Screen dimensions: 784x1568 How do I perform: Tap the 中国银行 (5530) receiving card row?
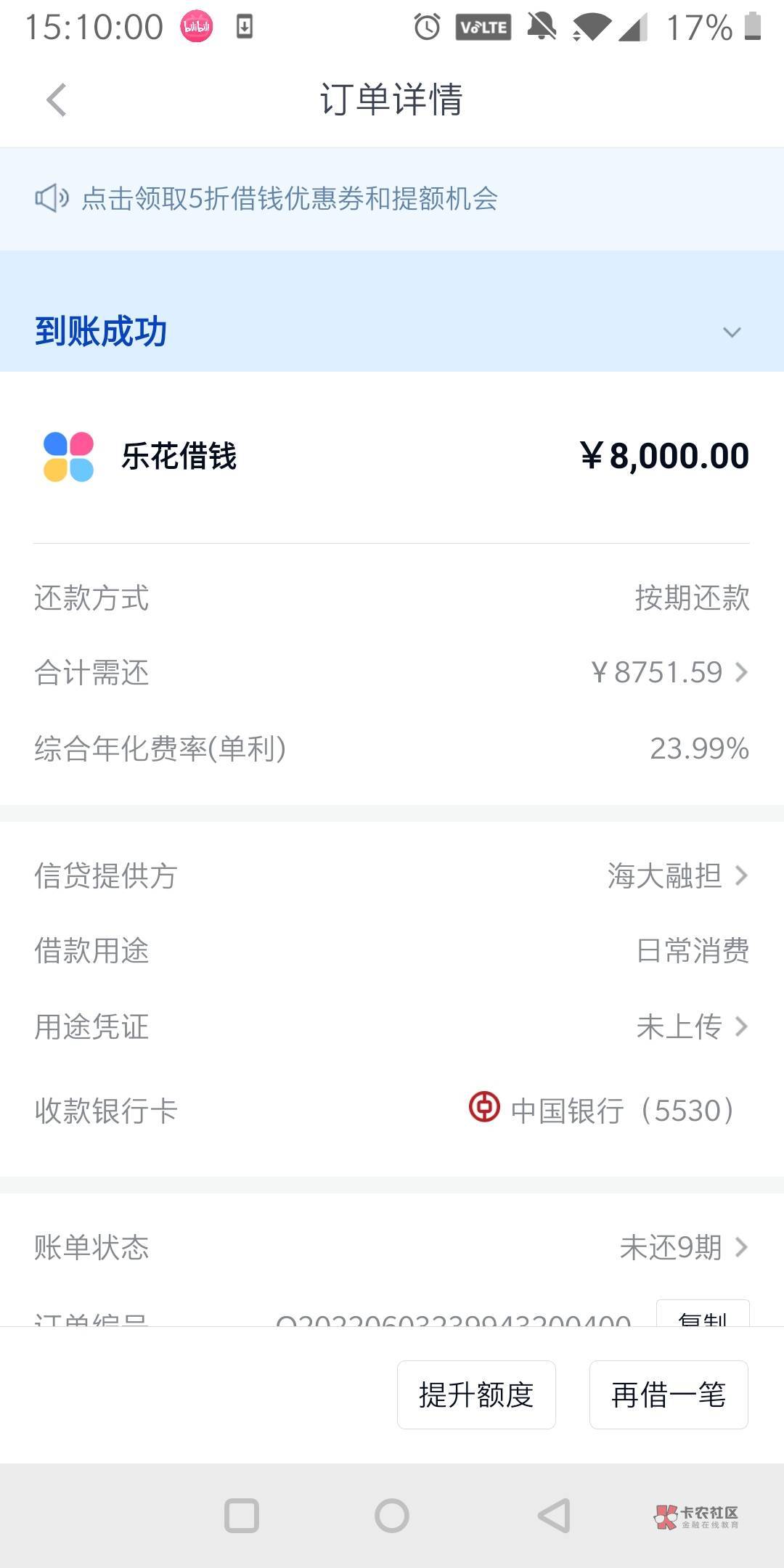point(622,1111)
